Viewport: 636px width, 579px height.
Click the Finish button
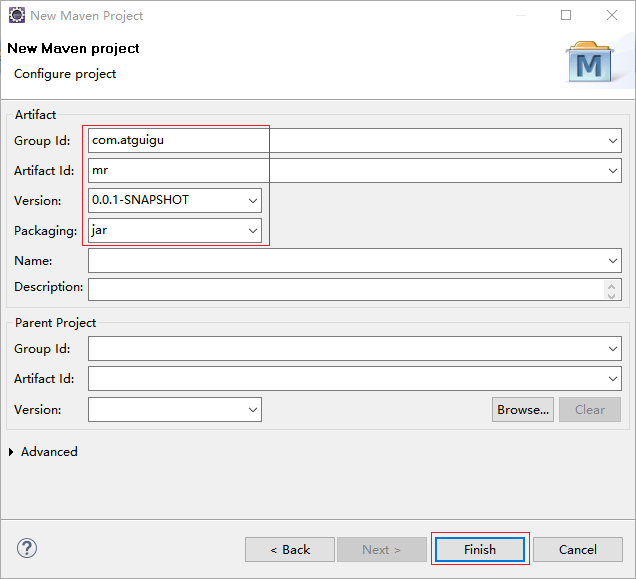click(x=480, y=549)
